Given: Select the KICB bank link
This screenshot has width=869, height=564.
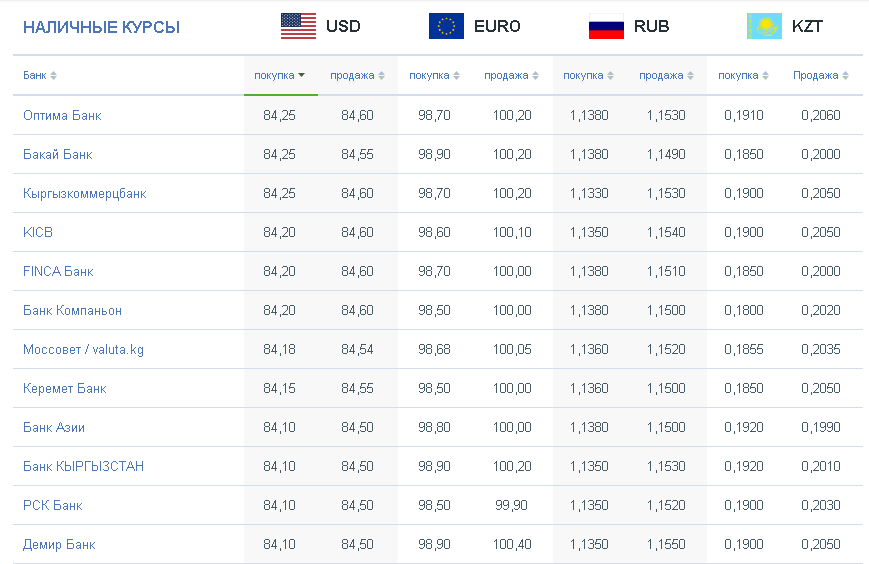Looking at the screenshot, I should (x=38, y=232).
